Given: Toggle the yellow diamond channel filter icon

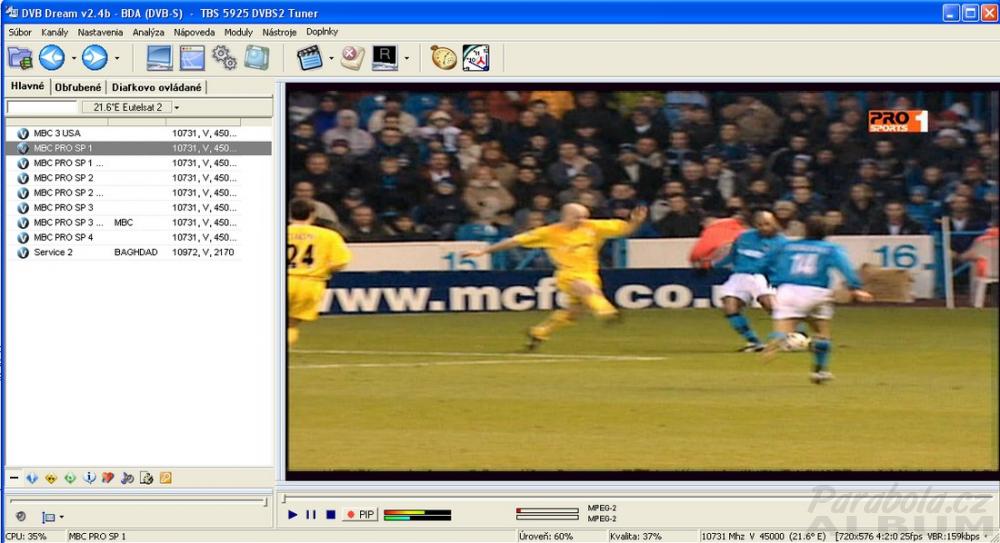Looking at the screenshot, I should click(x=51, y=478).
